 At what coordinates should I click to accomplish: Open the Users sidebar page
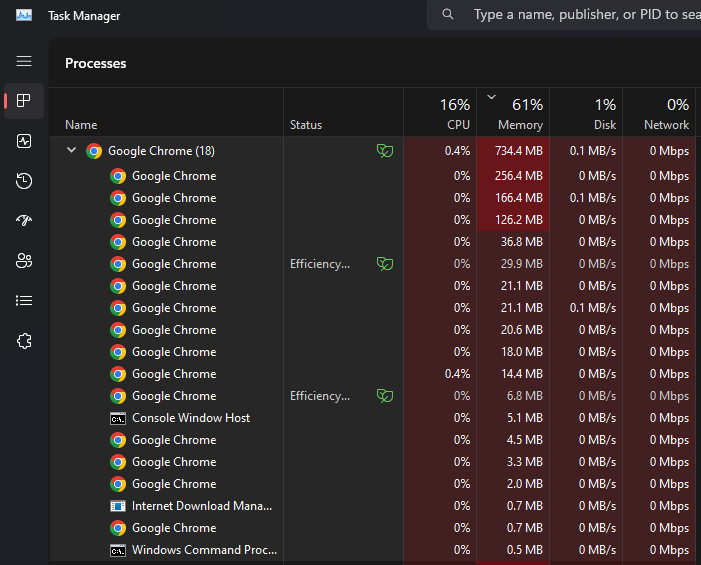click(x=24, y=261)
